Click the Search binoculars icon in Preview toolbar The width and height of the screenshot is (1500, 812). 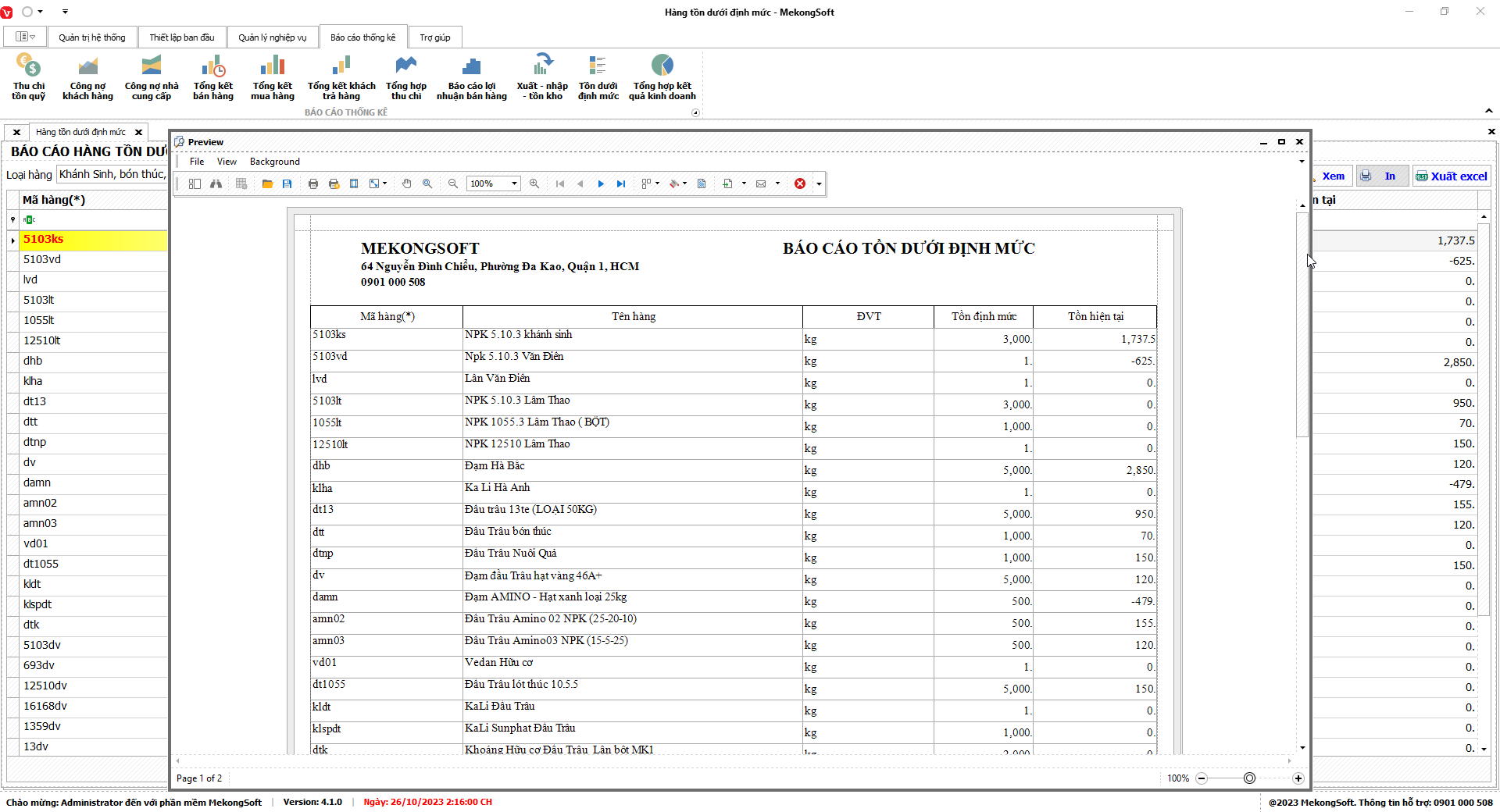click(x=216, y=183)
